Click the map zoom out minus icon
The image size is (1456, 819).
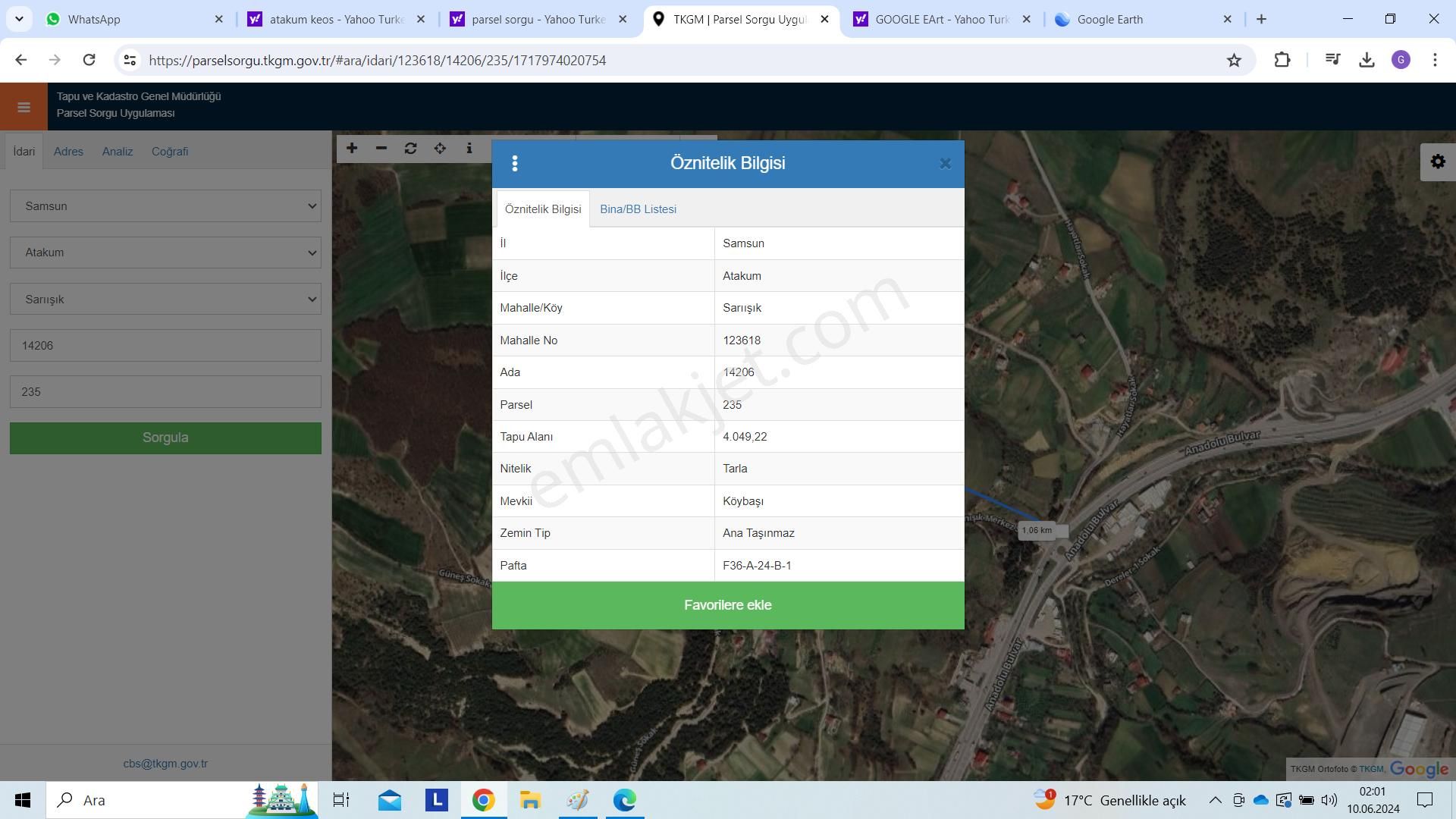[381, 149]
